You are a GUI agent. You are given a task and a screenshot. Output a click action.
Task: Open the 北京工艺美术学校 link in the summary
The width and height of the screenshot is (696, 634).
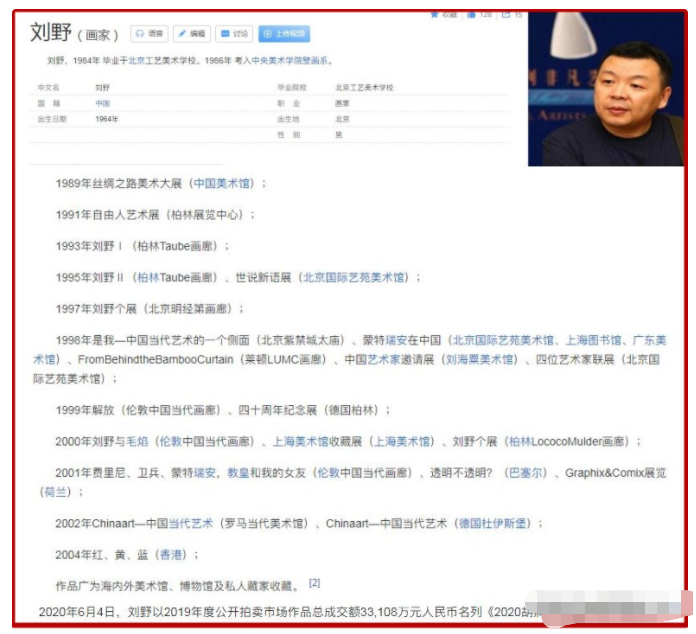[x=162, y=61]
